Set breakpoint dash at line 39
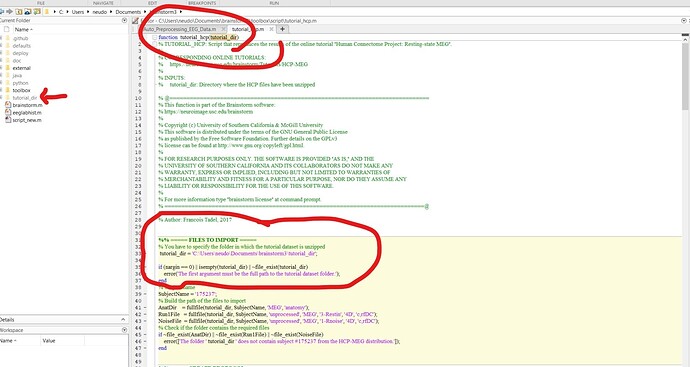Screen dimensions: 690x367 coord(145,294)
